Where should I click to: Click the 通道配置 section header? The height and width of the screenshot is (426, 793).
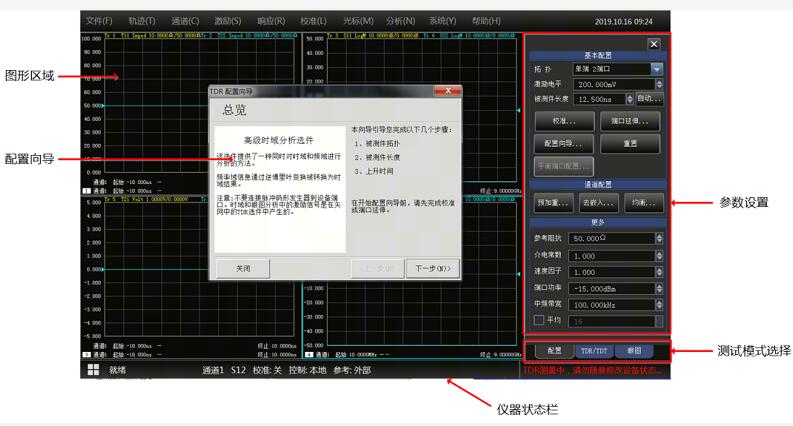pyautogui.click(x=598, y=185)
